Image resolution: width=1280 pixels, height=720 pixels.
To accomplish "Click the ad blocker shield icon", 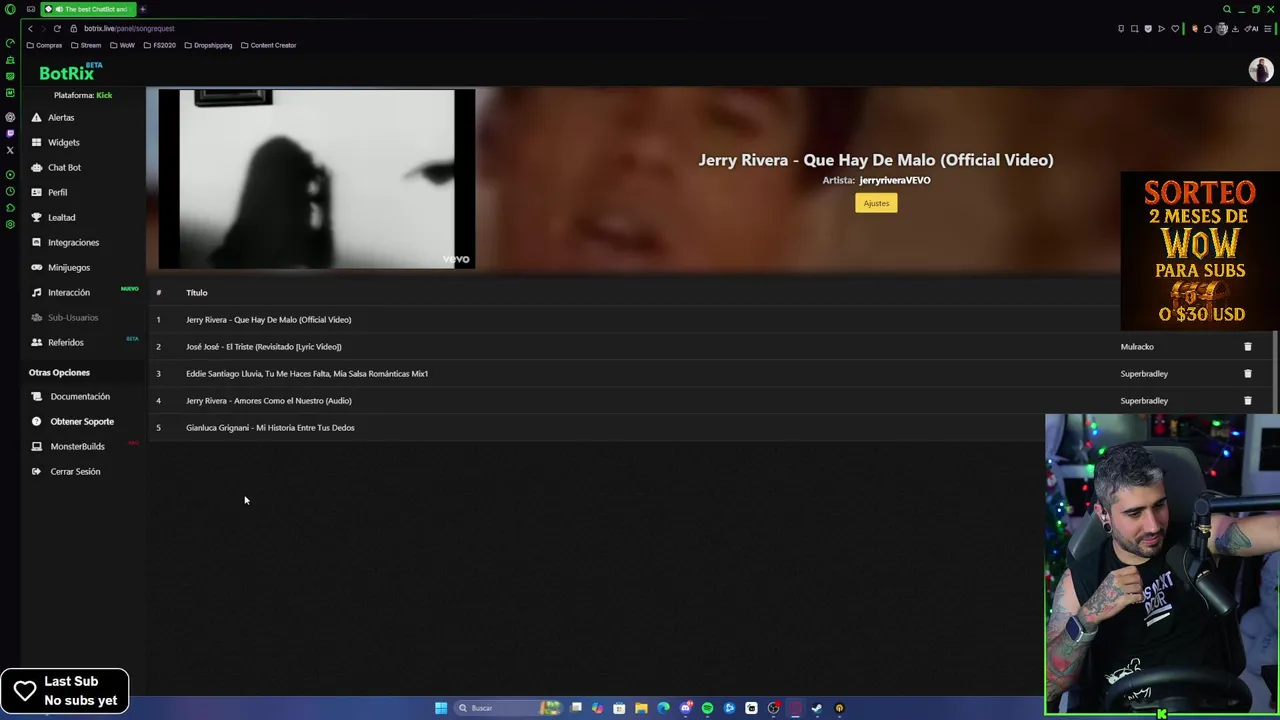I will tap(1148, 28).
